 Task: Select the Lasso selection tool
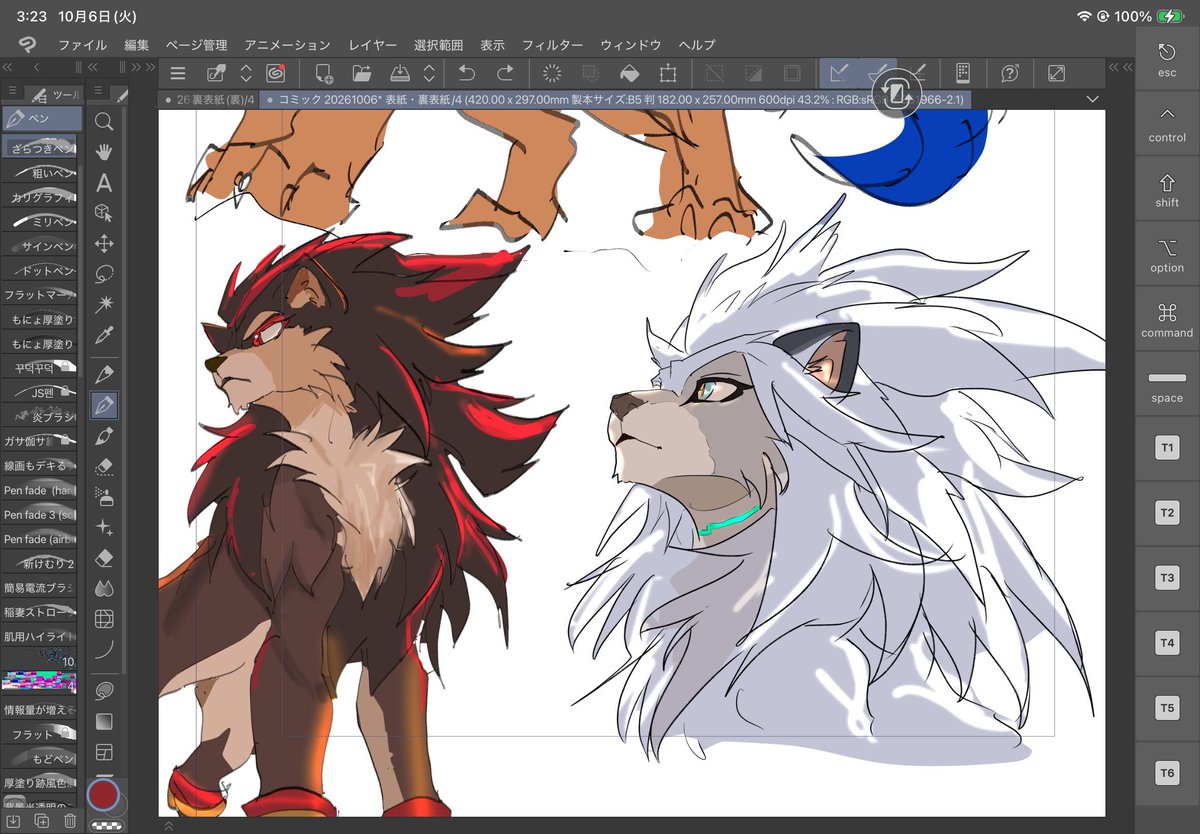click(x=103, y=274)
